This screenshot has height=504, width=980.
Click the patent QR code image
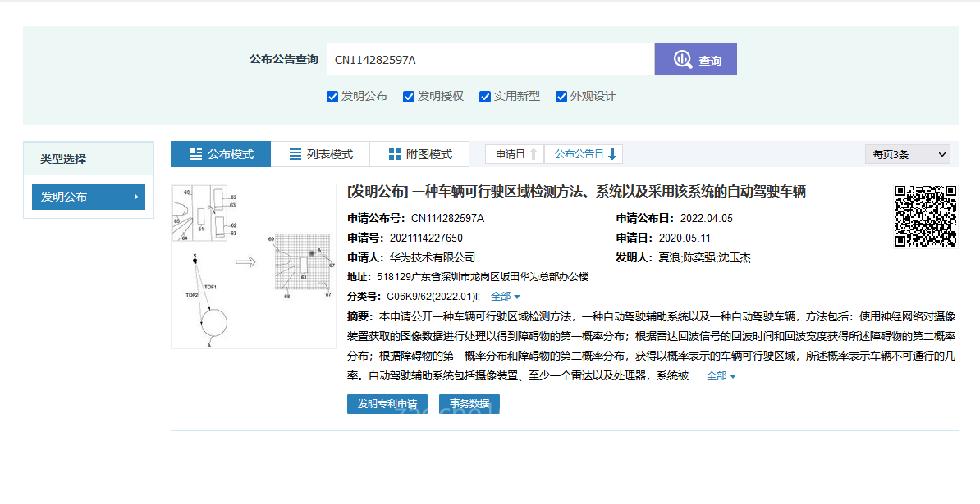click(x=924, y=215)
